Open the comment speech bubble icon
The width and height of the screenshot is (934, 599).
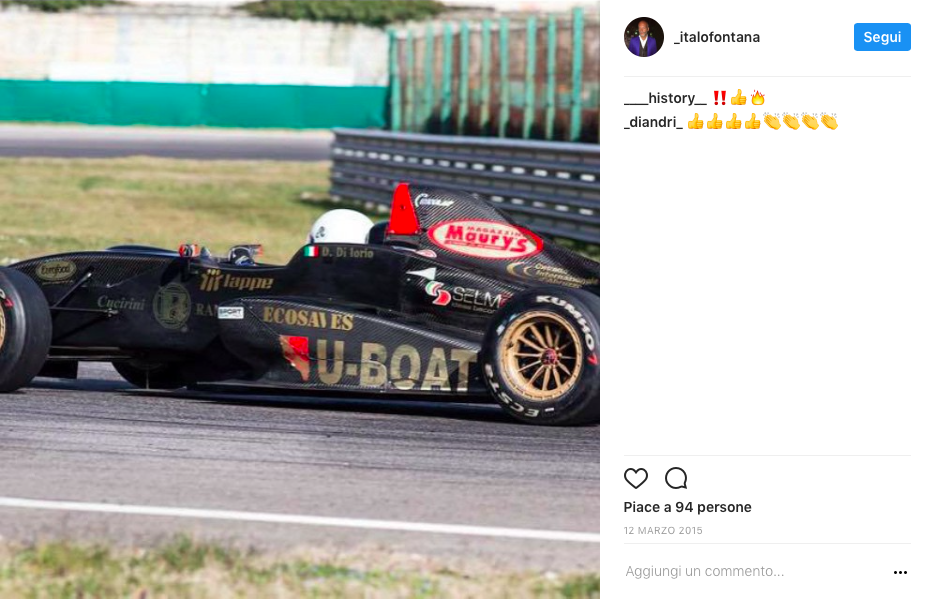coord(676,478)
